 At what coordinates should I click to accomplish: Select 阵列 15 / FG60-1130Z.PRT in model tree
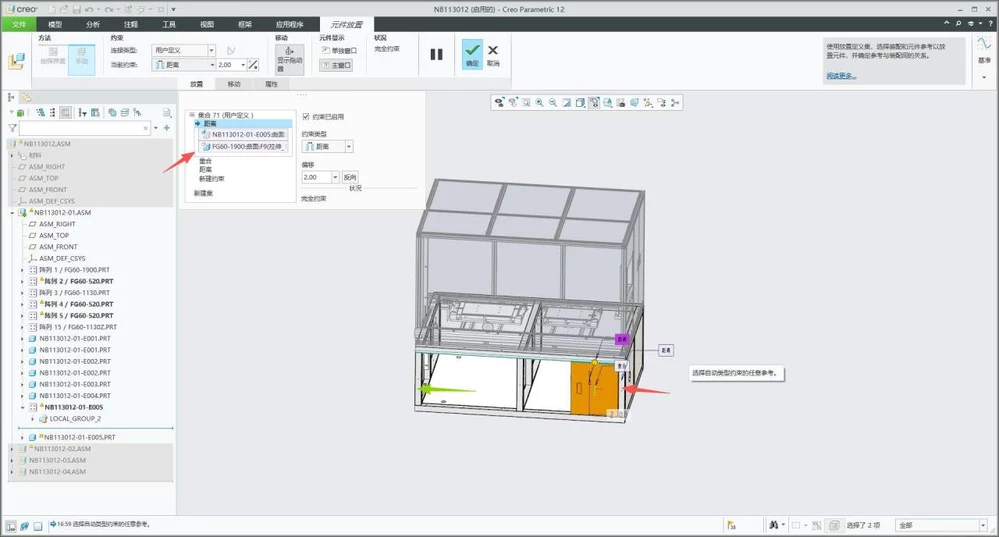tap(78, 327)
